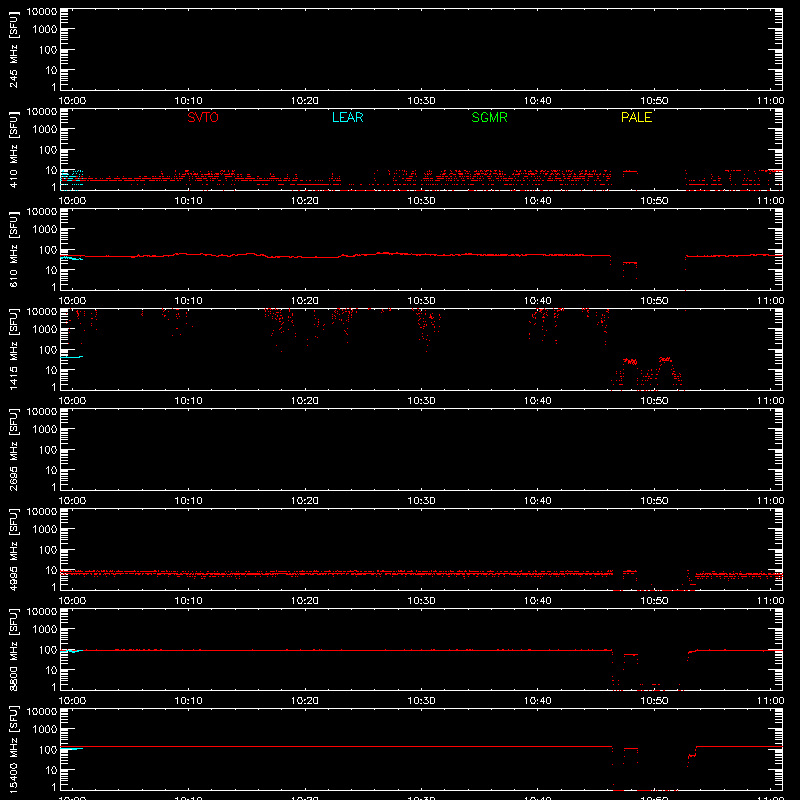
Task: Click the "8800 MHz [SFU]" axis title
Action: pyautogui.click(x=14, y=649)
